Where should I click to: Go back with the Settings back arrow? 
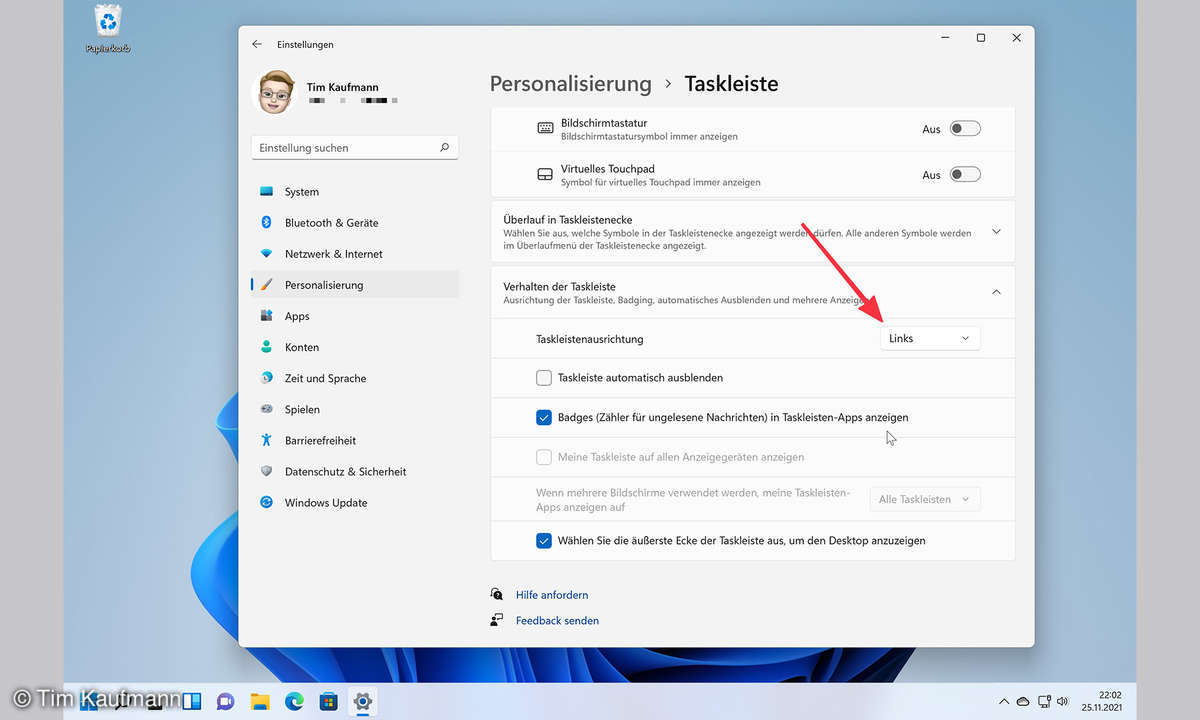coord(257,44)
